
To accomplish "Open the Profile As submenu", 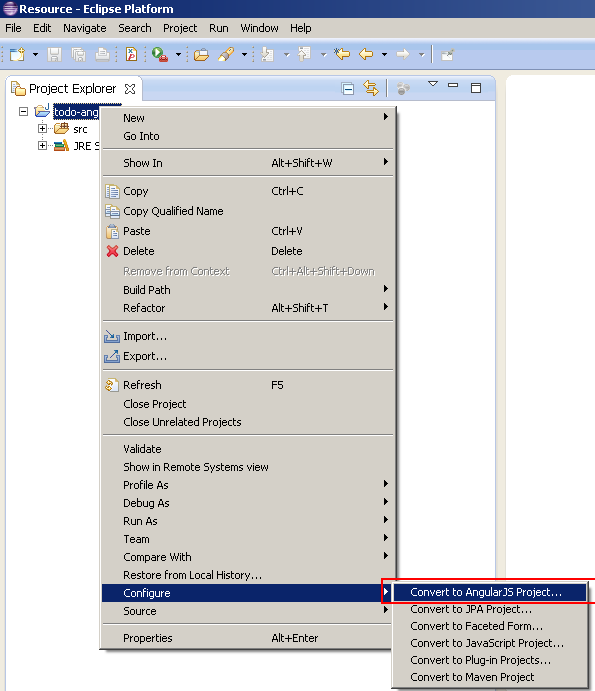I will click(247, 485).
